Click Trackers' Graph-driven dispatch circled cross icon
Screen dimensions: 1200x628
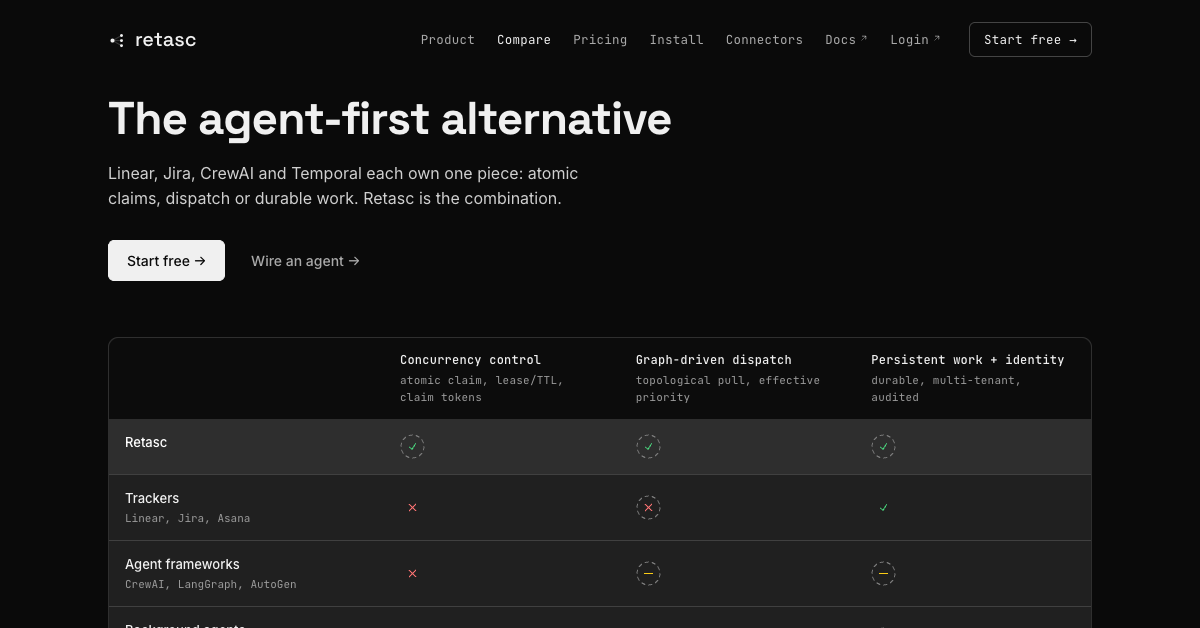[x=648, y=508]
